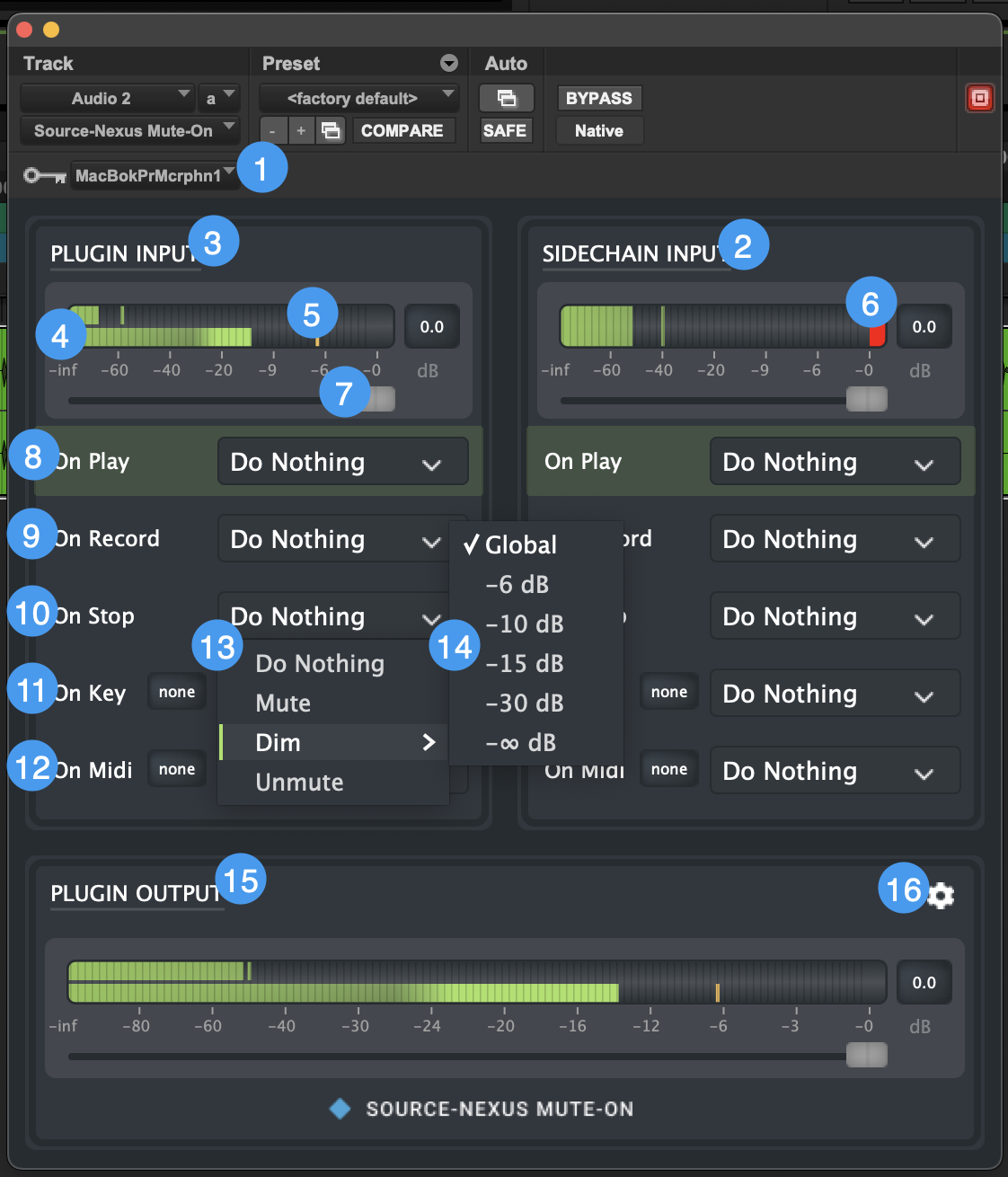Click the Sidechain Input gain value field
Viewport: 1008px width, 1177px height.
tap(924, 327)
